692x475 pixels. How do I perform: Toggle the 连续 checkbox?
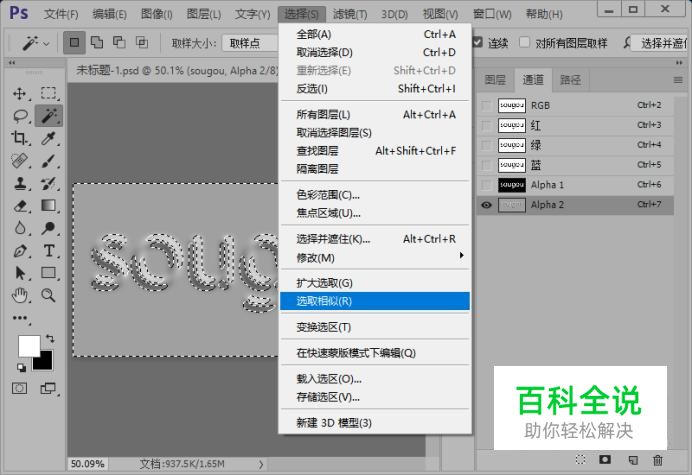click(478, 42)
